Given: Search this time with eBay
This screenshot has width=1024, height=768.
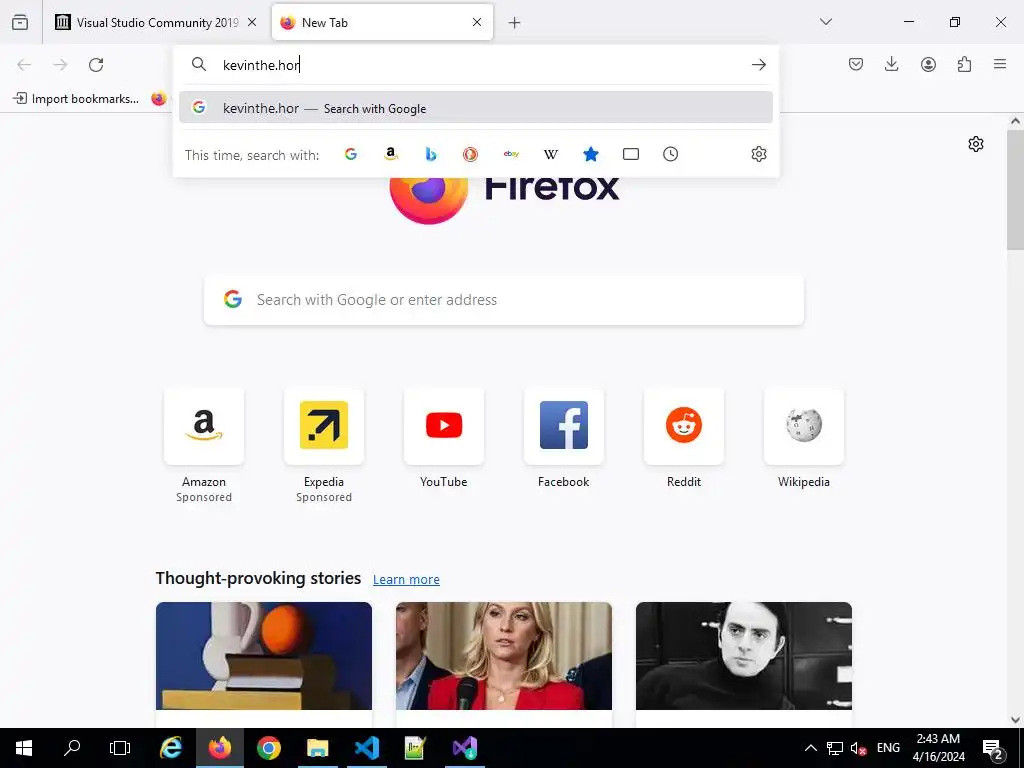Looking at the screenshot, I should [511, 154].
